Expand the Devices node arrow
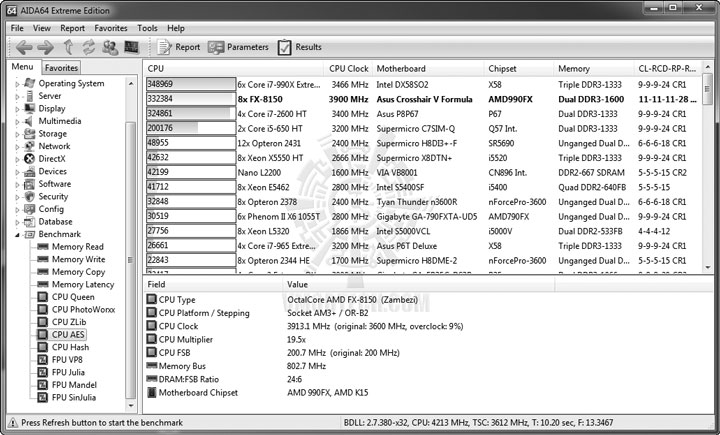This screenshot has height=435, width=720. click(x=17, y=172)
